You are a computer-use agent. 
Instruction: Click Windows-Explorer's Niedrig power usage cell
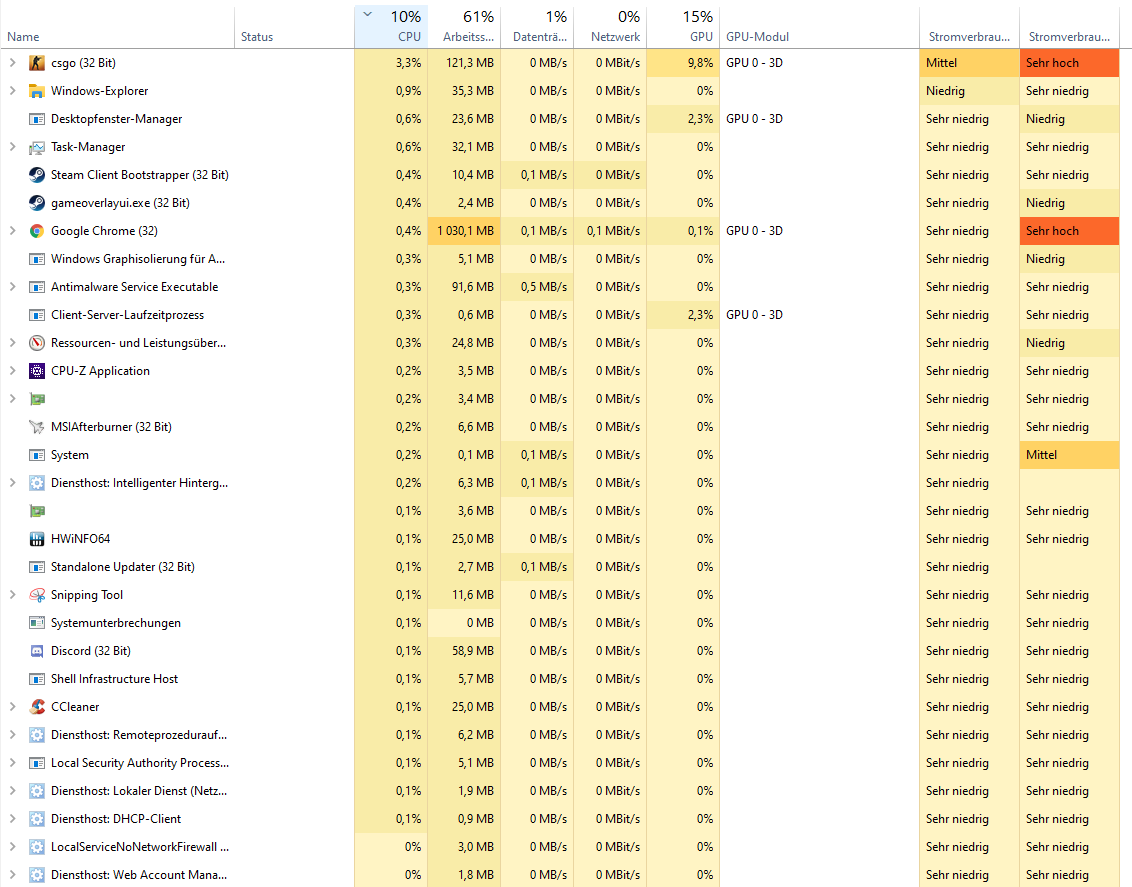click(x=969, y=91)
